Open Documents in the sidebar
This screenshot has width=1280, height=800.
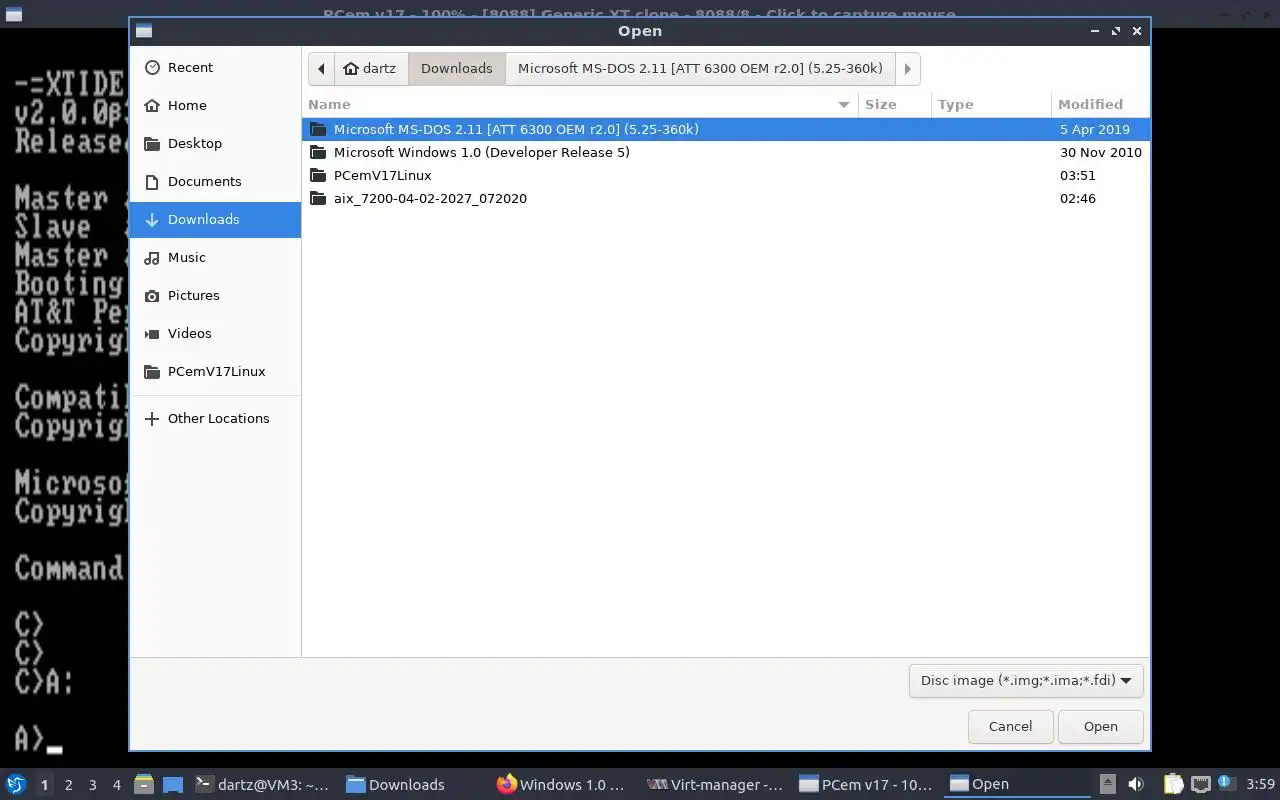coord(215,181)
